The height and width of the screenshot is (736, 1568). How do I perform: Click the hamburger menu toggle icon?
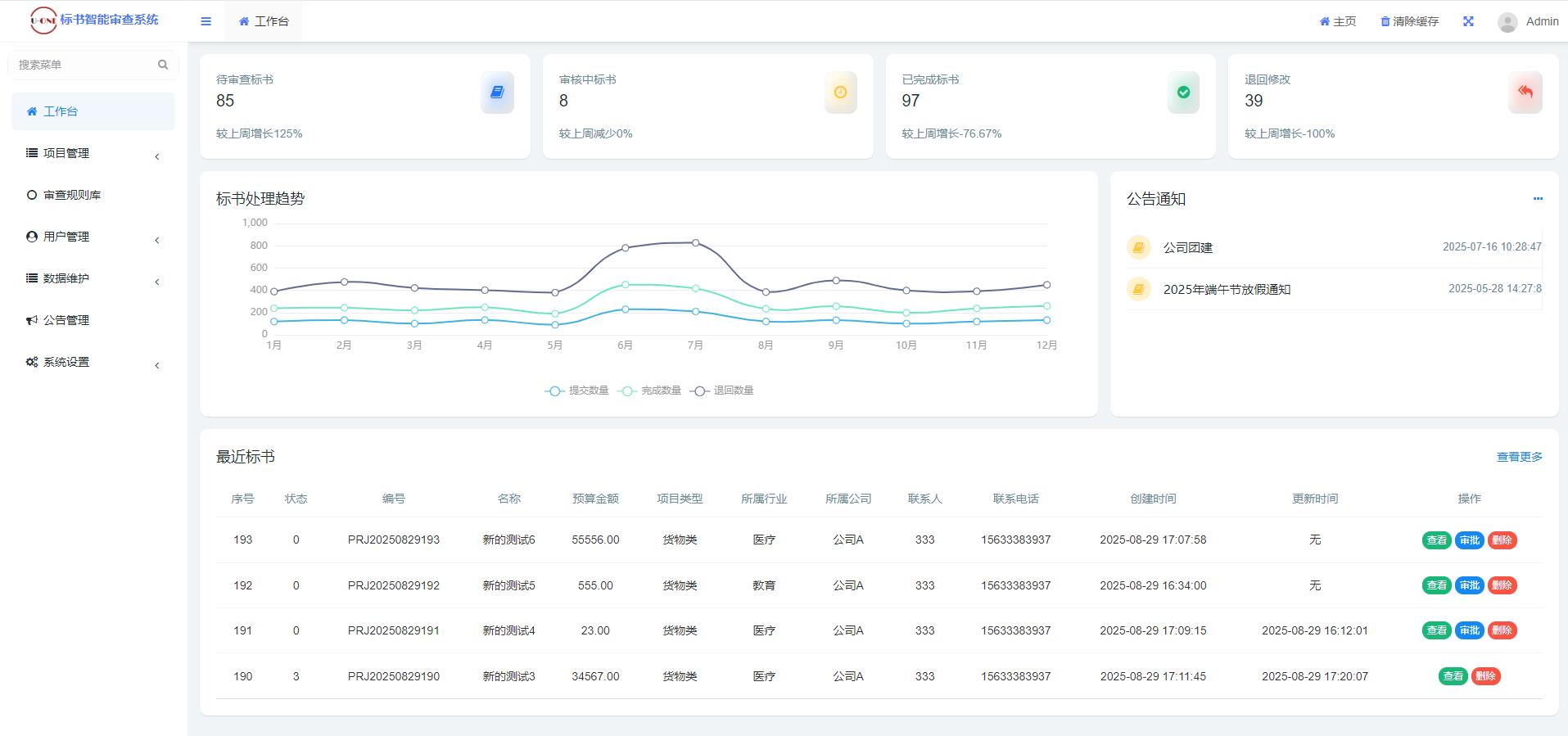pyautogui.click(x=206, y=21)
